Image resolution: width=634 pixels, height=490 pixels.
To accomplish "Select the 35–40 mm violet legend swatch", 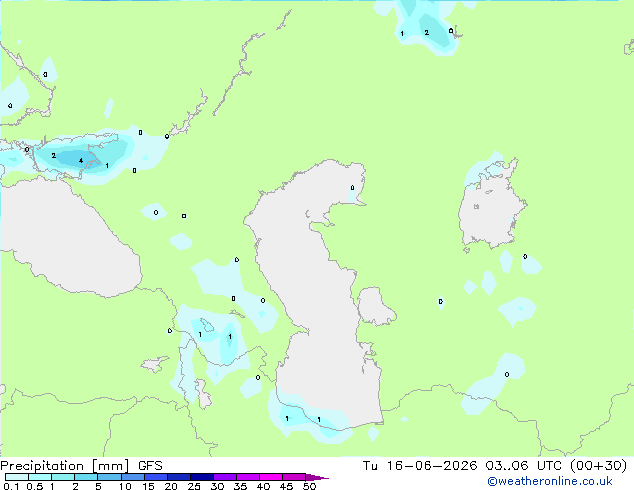I will [x=248, y=477].
